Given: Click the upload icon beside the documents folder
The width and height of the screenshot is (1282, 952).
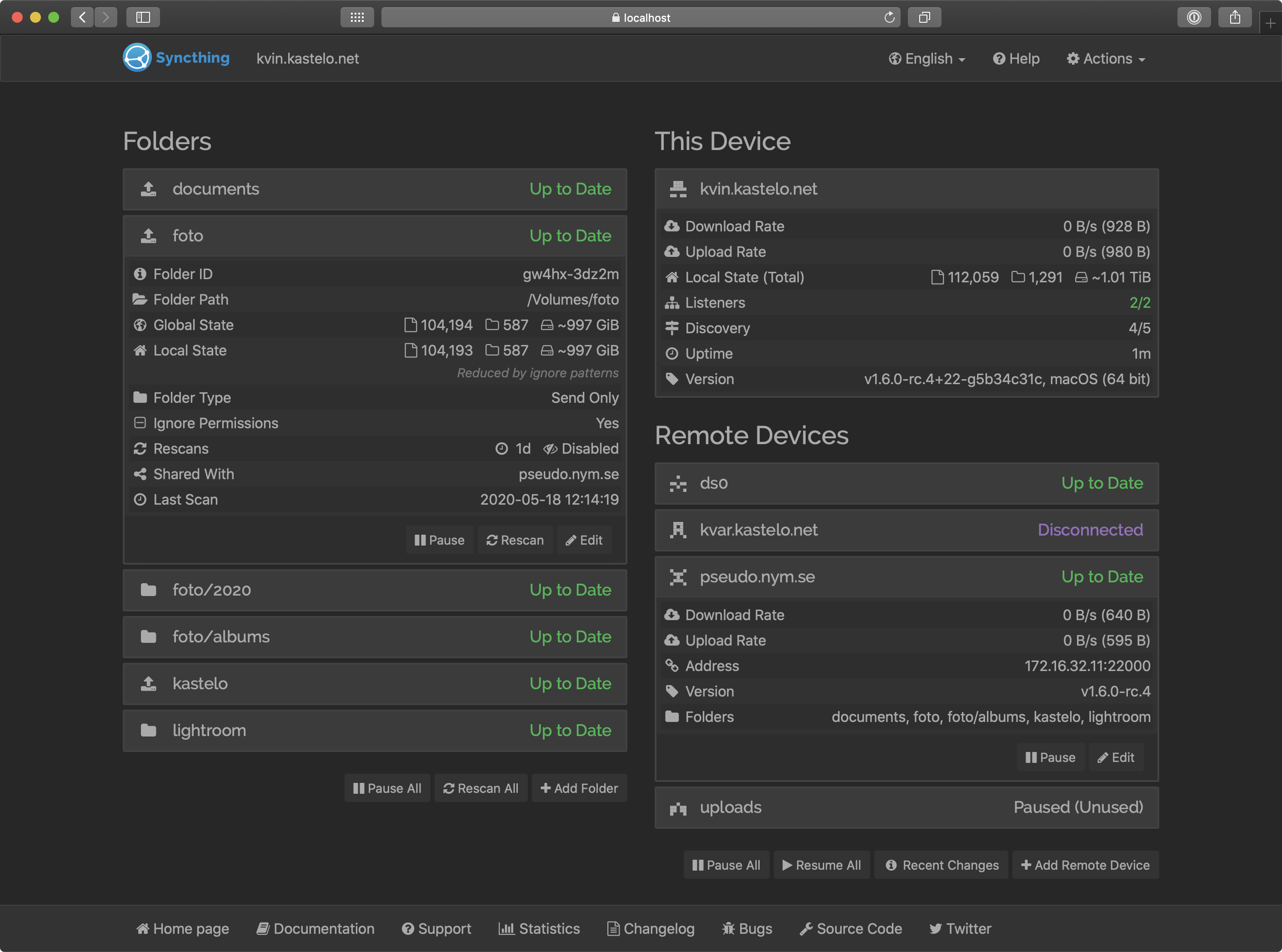Looking at the screenshot, I should pos(148,189).
